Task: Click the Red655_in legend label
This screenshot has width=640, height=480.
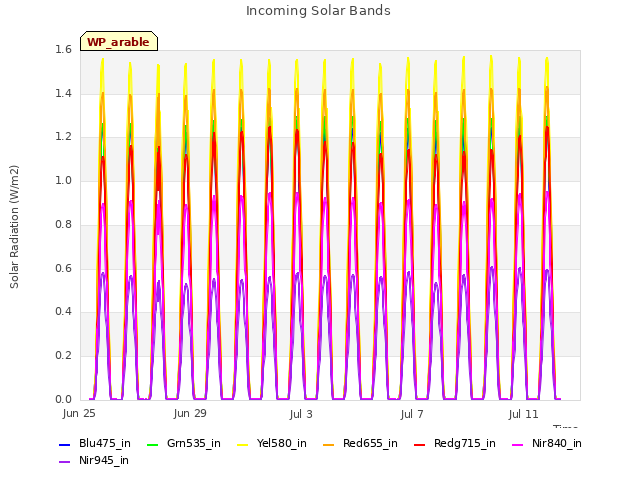Action: (x=370, y=444)
